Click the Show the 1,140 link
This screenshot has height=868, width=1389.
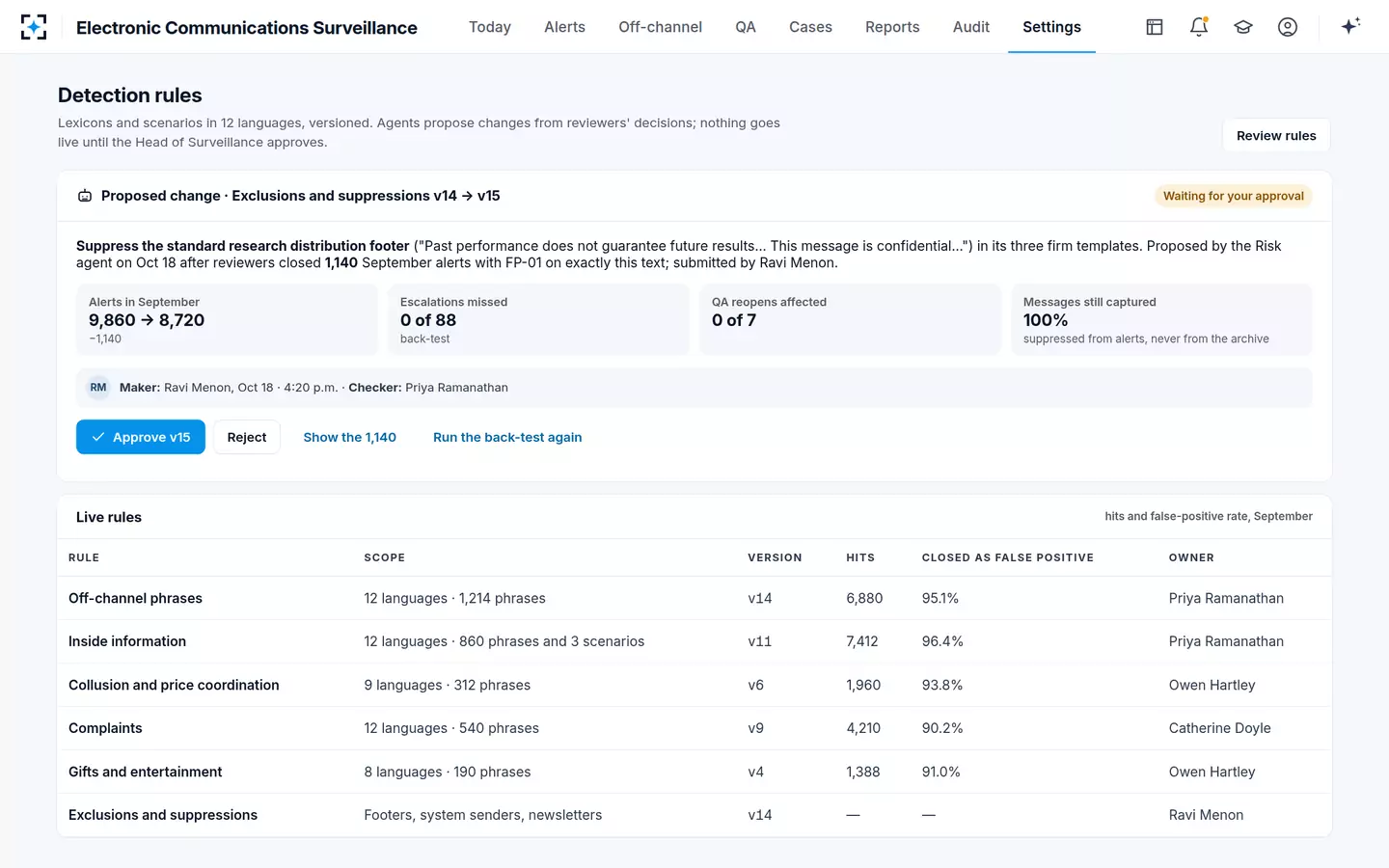coord(350,437)
